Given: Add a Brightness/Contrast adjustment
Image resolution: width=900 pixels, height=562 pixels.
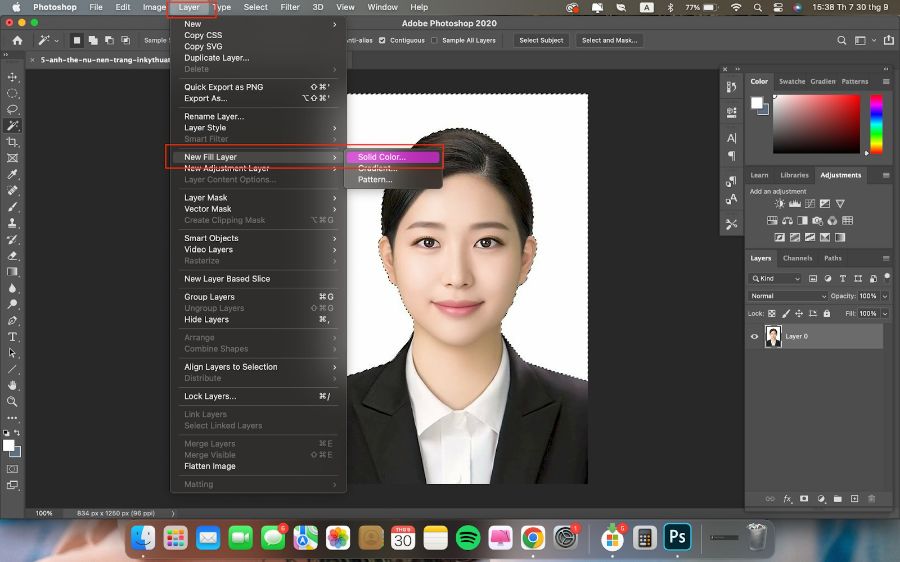Looking at the screenshot, I should click(x=779, y=204).
